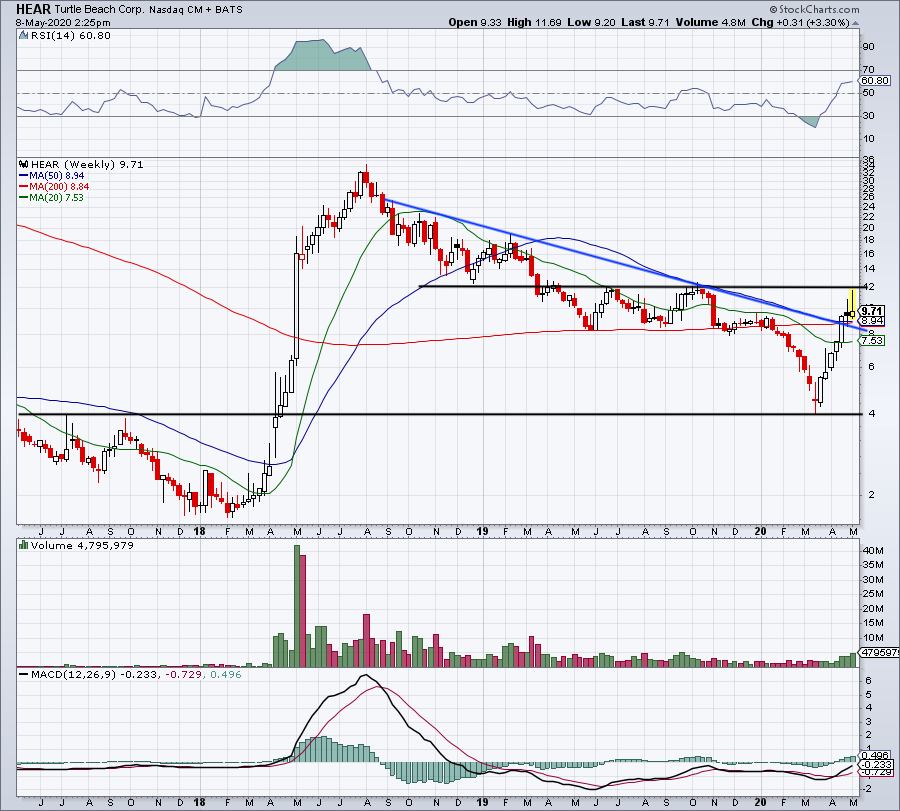Screen dimensions: 900x811
Task: Click the up arrow after the Chg value
Action: [855, 23]
